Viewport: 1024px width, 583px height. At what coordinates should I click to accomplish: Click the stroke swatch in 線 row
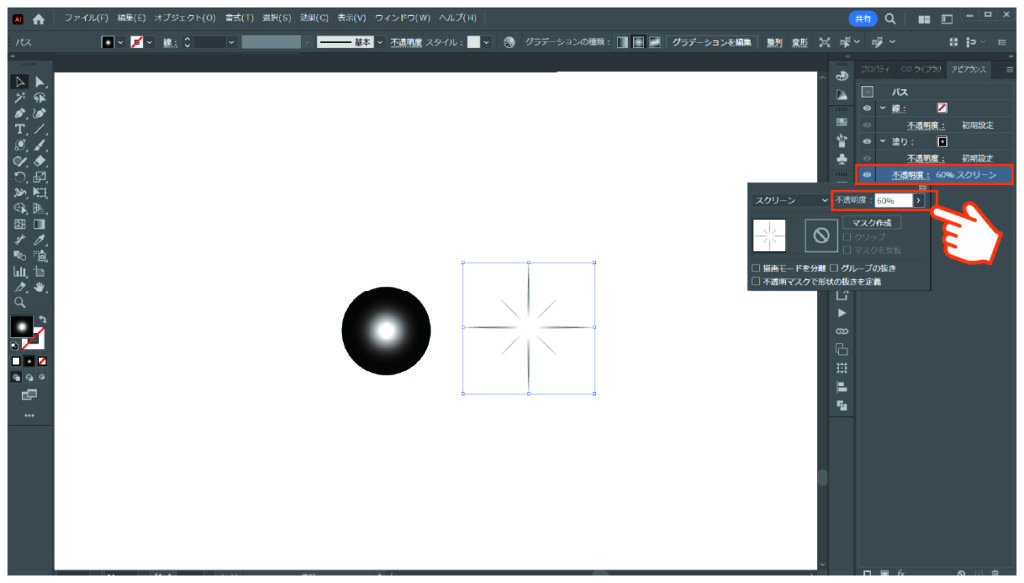click(942, 108)
